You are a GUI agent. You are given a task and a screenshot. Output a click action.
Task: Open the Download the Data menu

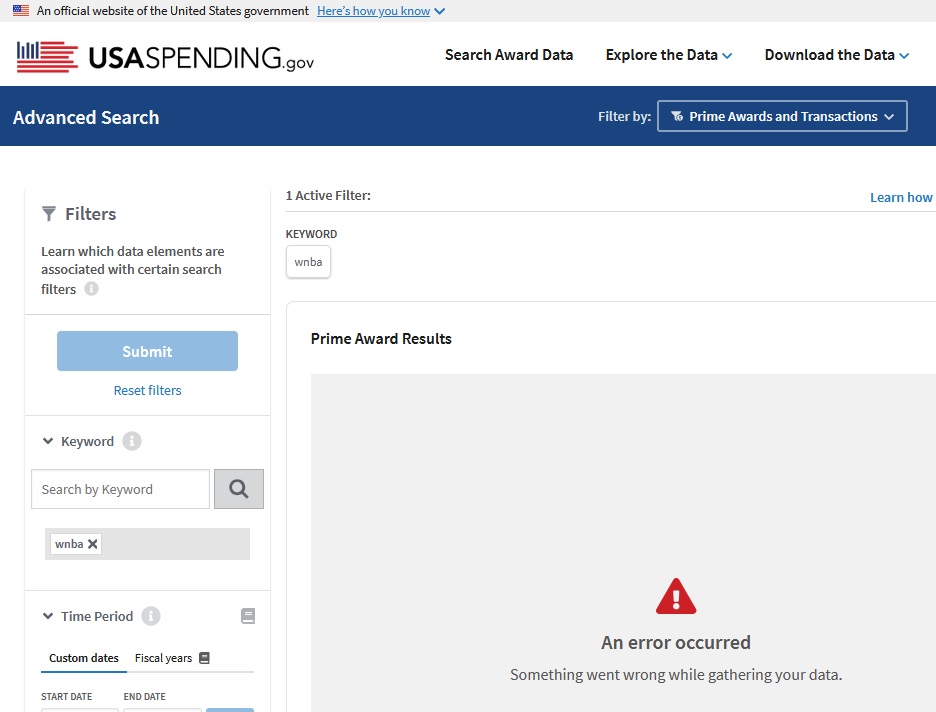click(x=836, y=55)
